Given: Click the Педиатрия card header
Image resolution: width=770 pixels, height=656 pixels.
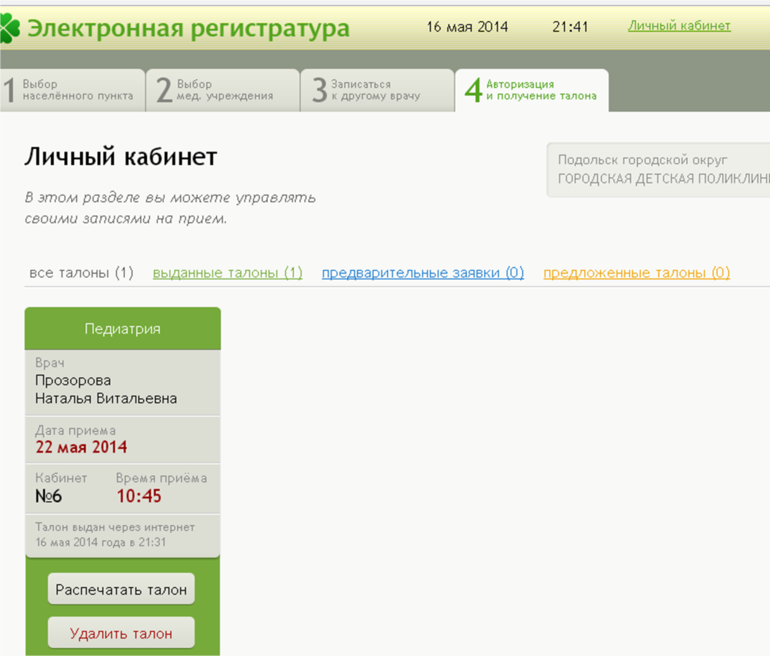Looking at the screenshot, I should click(x=123, y=328).
